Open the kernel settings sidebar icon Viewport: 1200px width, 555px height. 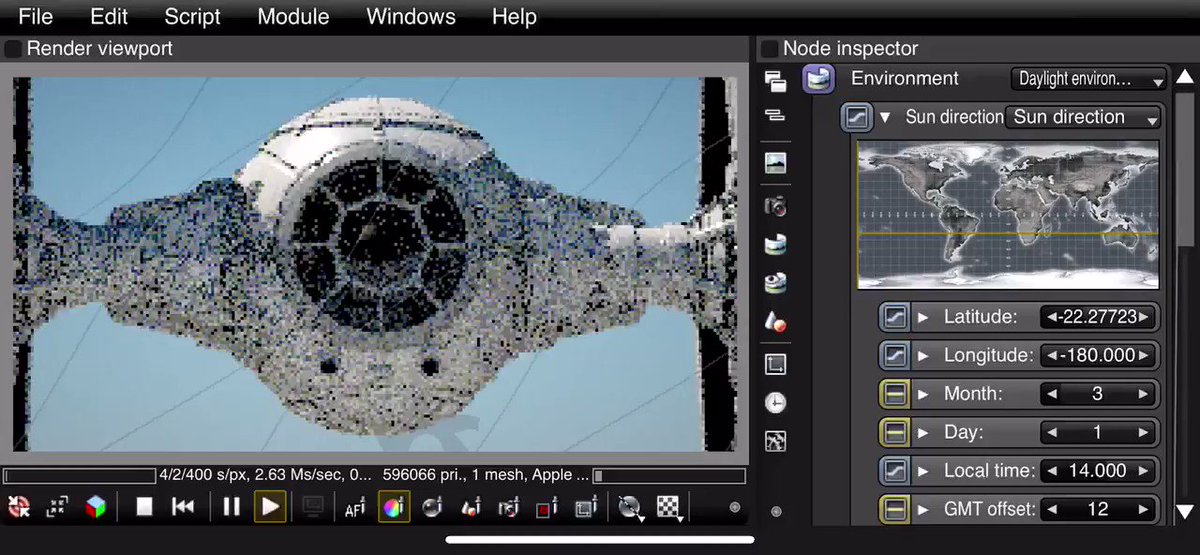(x=775, y=440)
